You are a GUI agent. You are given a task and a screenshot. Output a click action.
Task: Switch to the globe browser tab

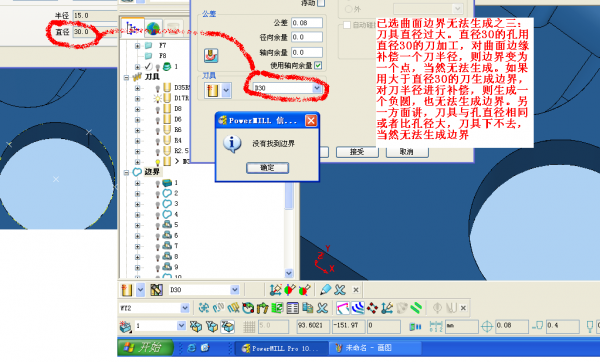[153, 28]
